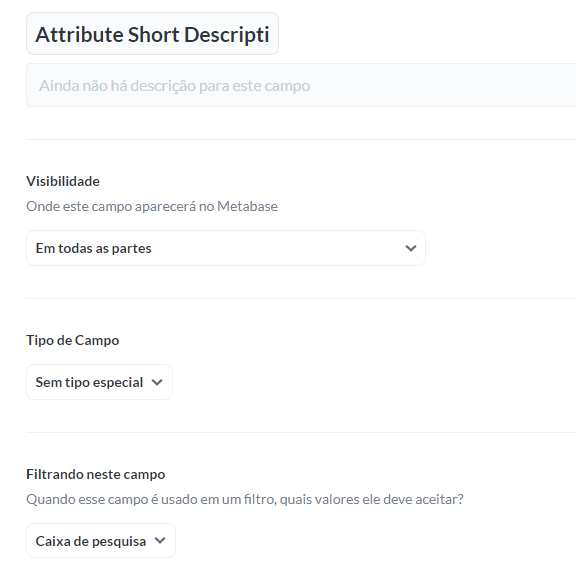Click the Attribute Short Descripti field name box

[x=152, y=34]
